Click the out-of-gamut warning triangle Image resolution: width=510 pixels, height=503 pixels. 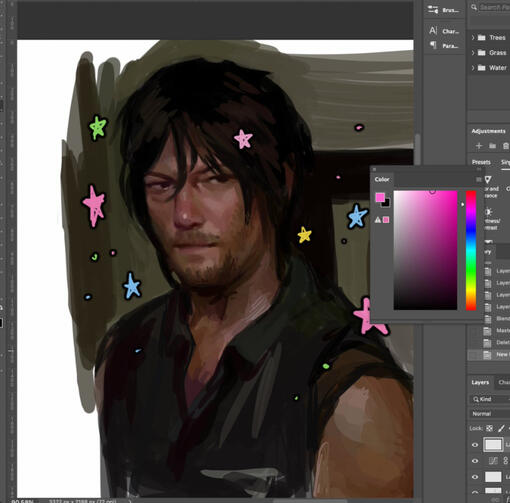(x=378, y=220)
